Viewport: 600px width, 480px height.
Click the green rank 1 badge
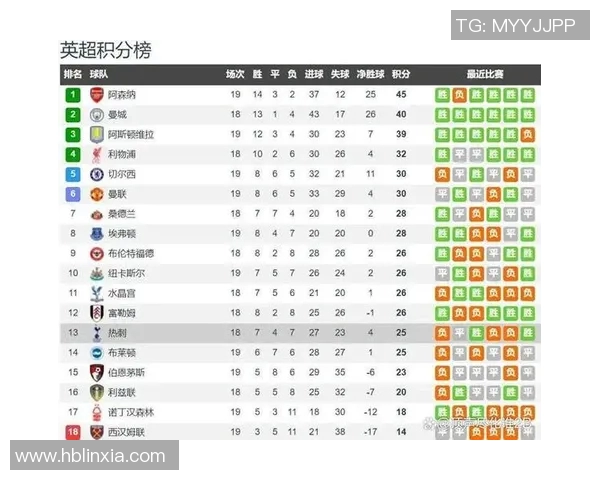[x=73, y=95]
